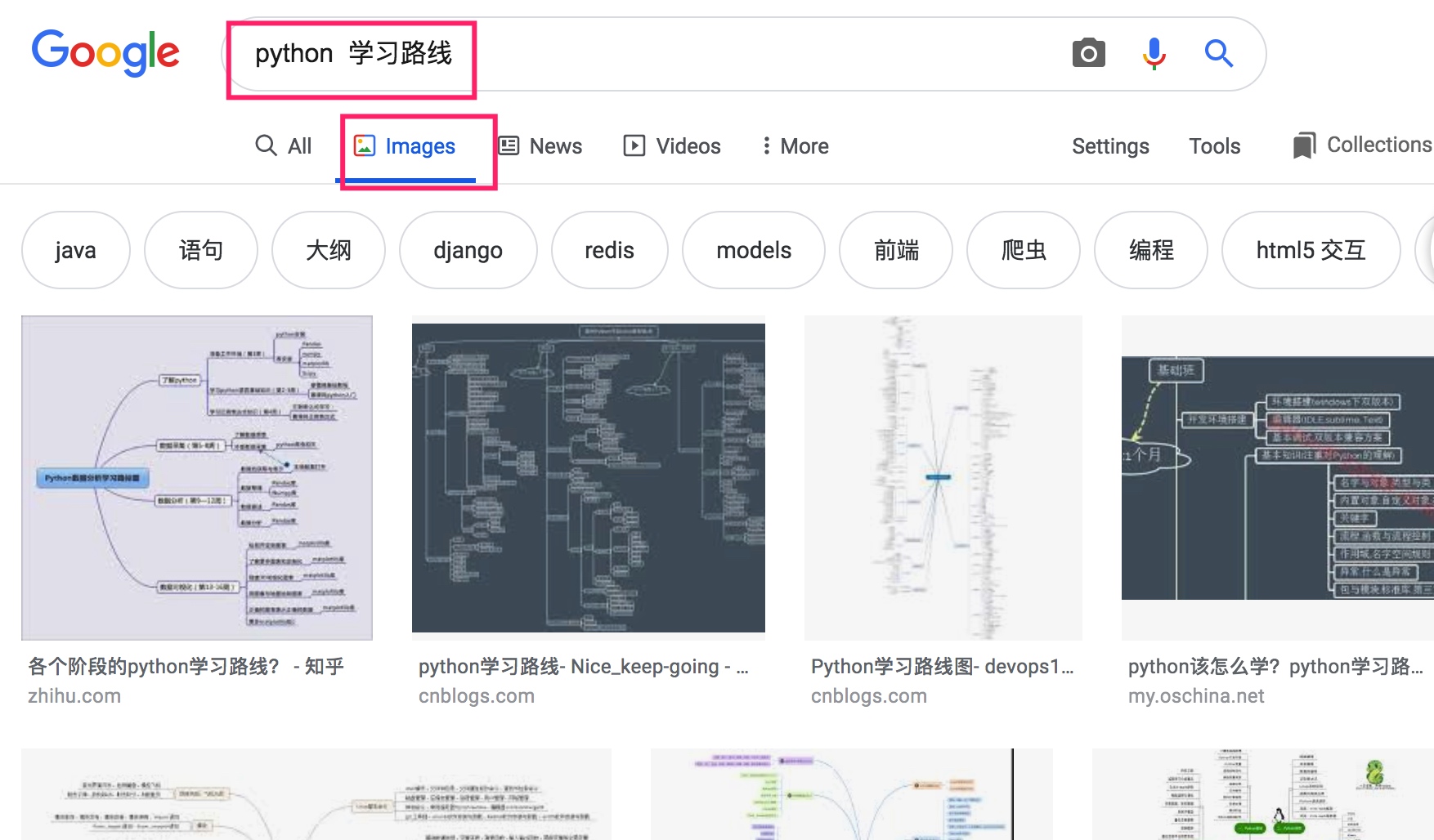Switch to the All search tab
1434x840 pixels.
tap(284, 146)
